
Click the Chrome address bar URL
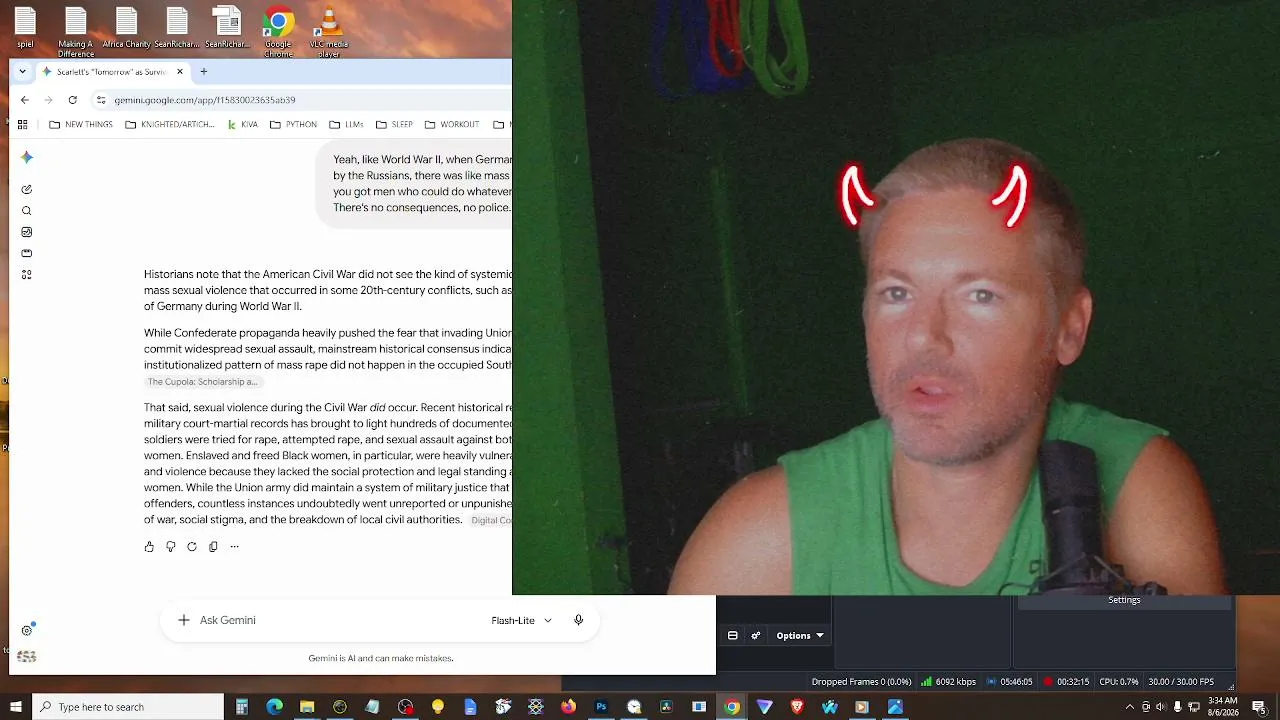tap(205, 100)
